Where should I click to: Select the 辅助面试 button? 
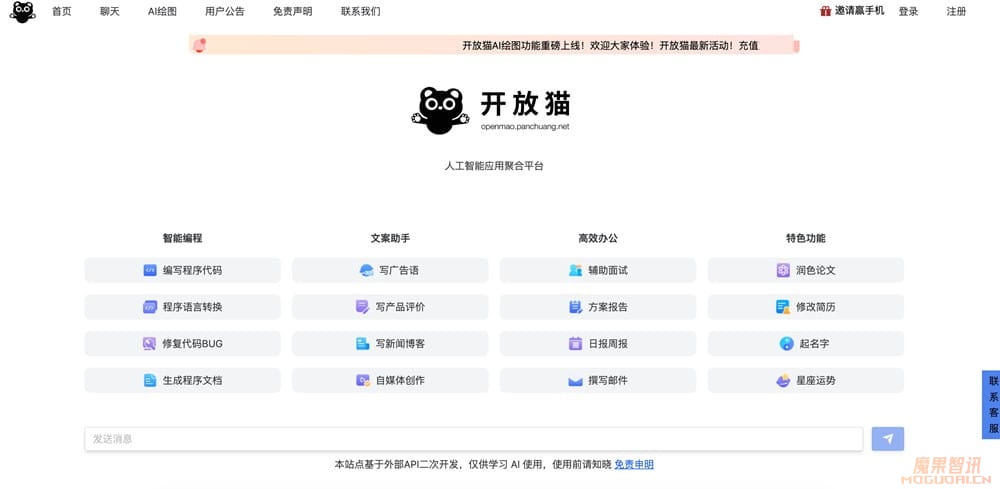(x=598, y=270)
